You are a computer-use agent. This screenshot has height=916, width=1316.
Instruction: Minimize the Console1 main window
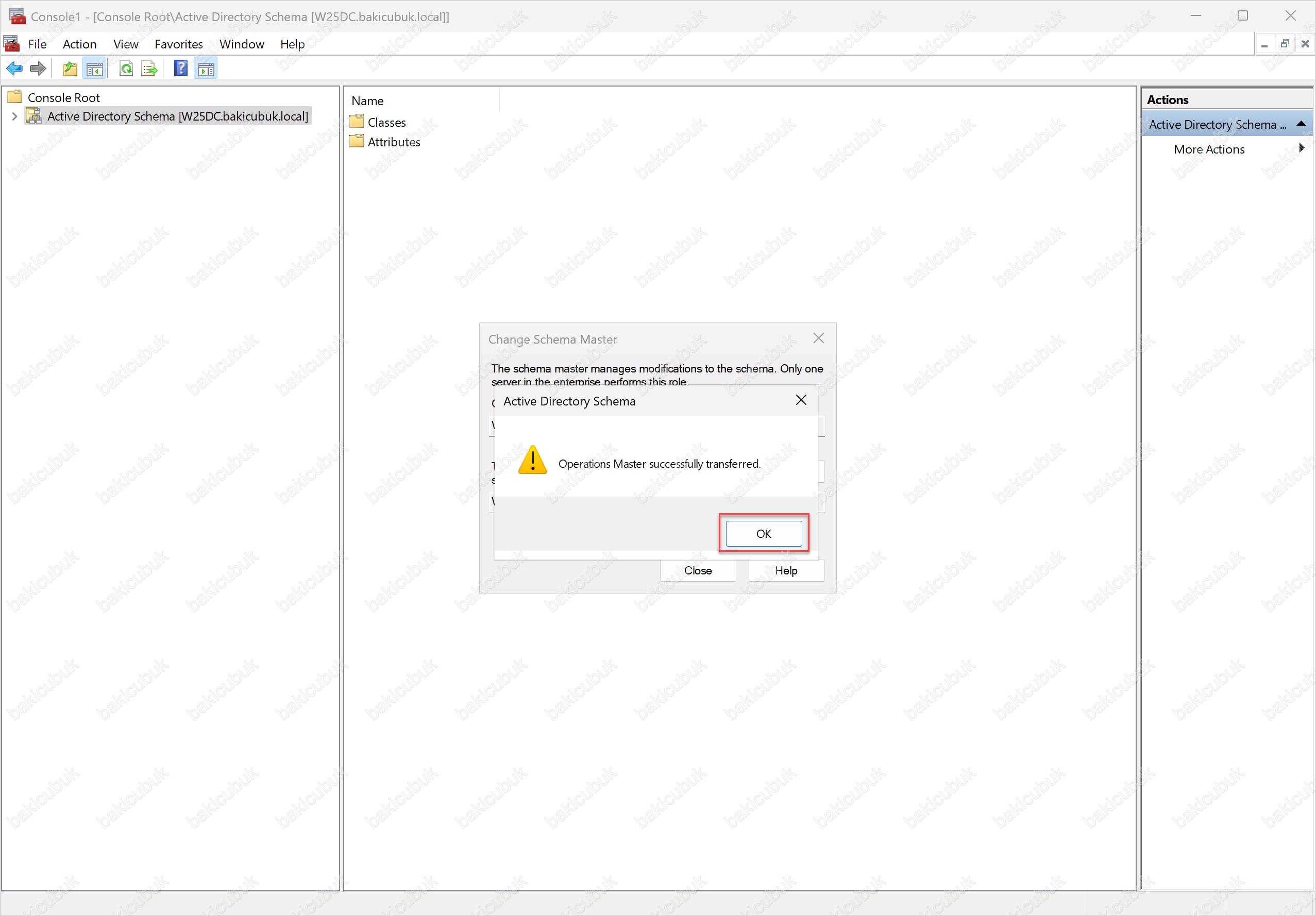pos(1195,15)
